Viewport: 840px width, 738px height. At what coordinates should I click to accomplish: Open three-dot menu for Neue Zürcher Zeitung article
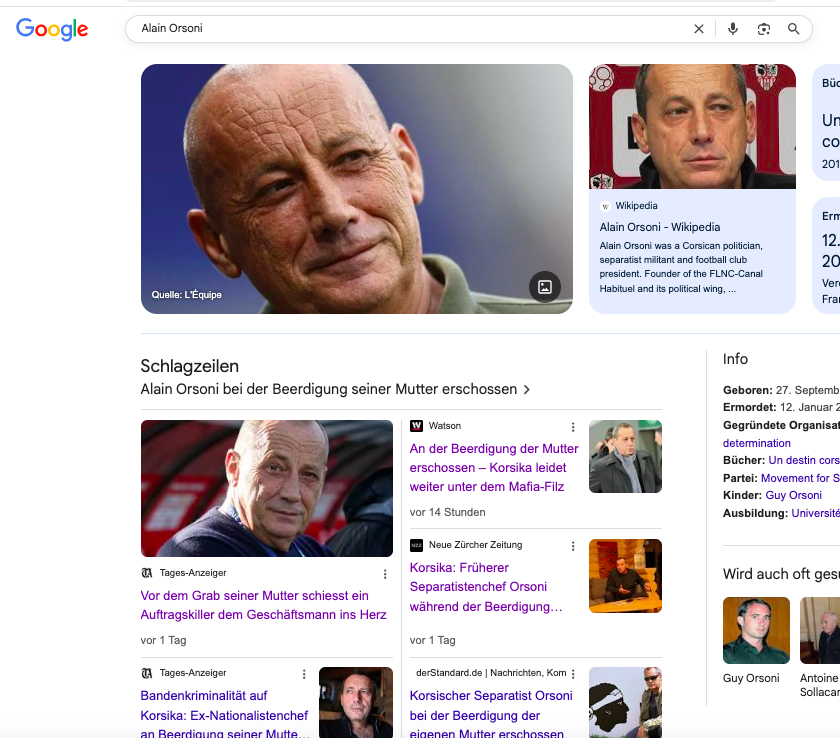[573, 546]
